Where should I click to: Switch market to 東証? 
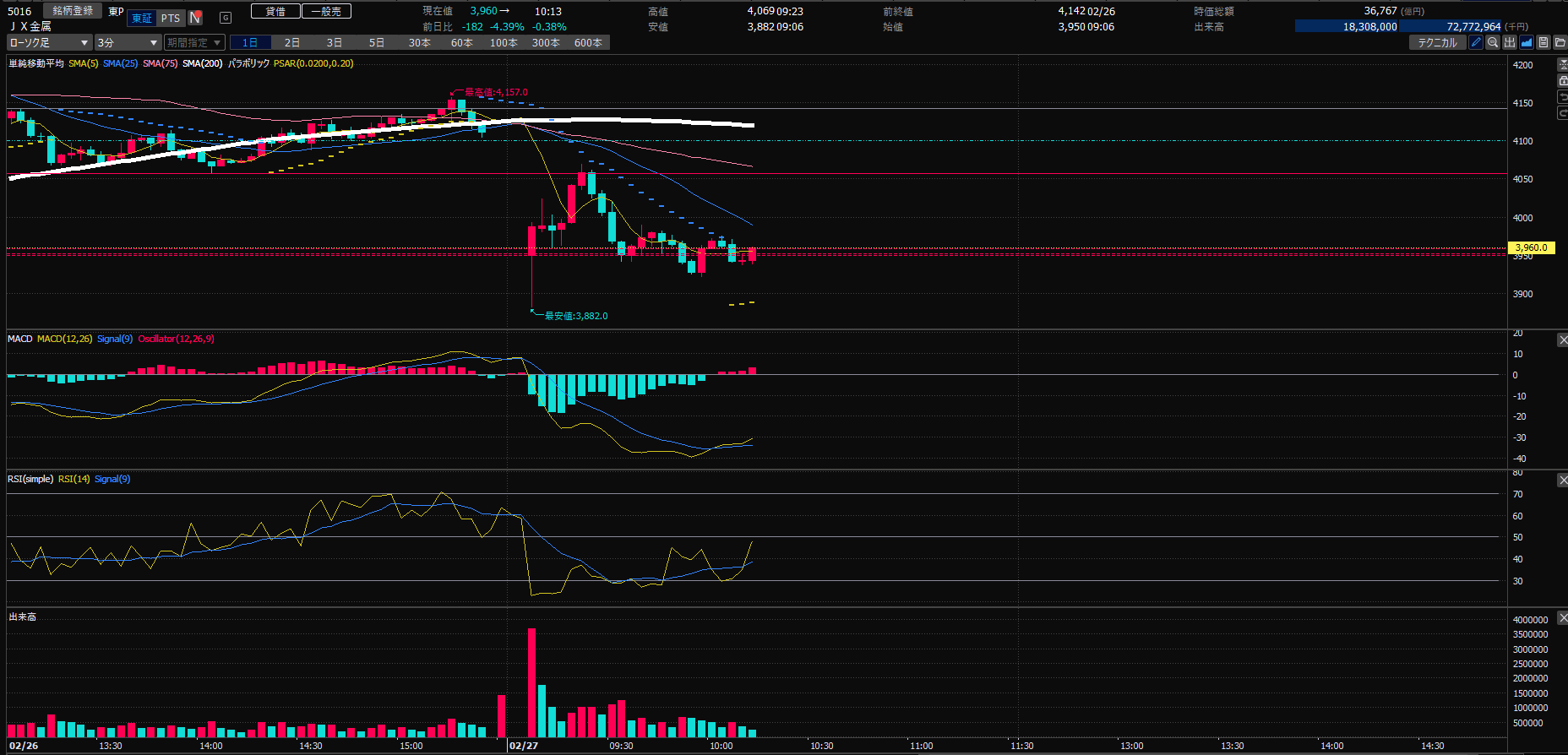(142, 18)
